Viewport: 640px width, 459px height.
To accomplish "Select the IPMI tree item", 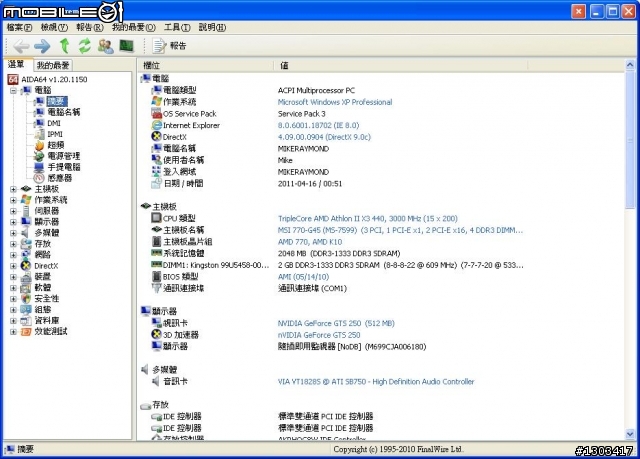I will click(55, 134).
